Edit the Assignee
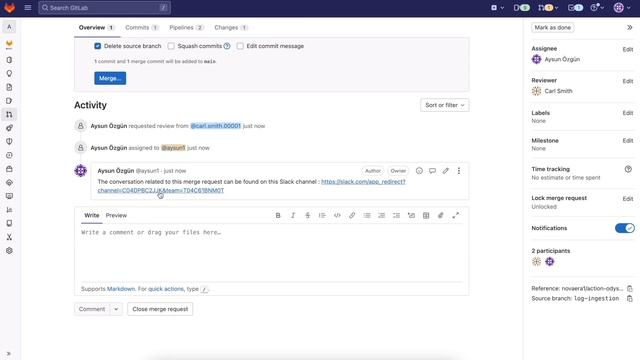The width and height of the screenshot is (640, 360). pyautogui.click(x=628, y=49)
